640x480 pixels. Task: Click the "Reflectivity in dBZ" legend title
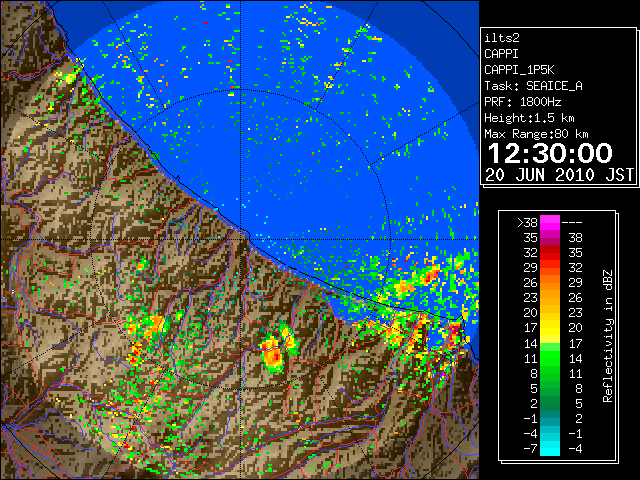(x=608, y=336)
